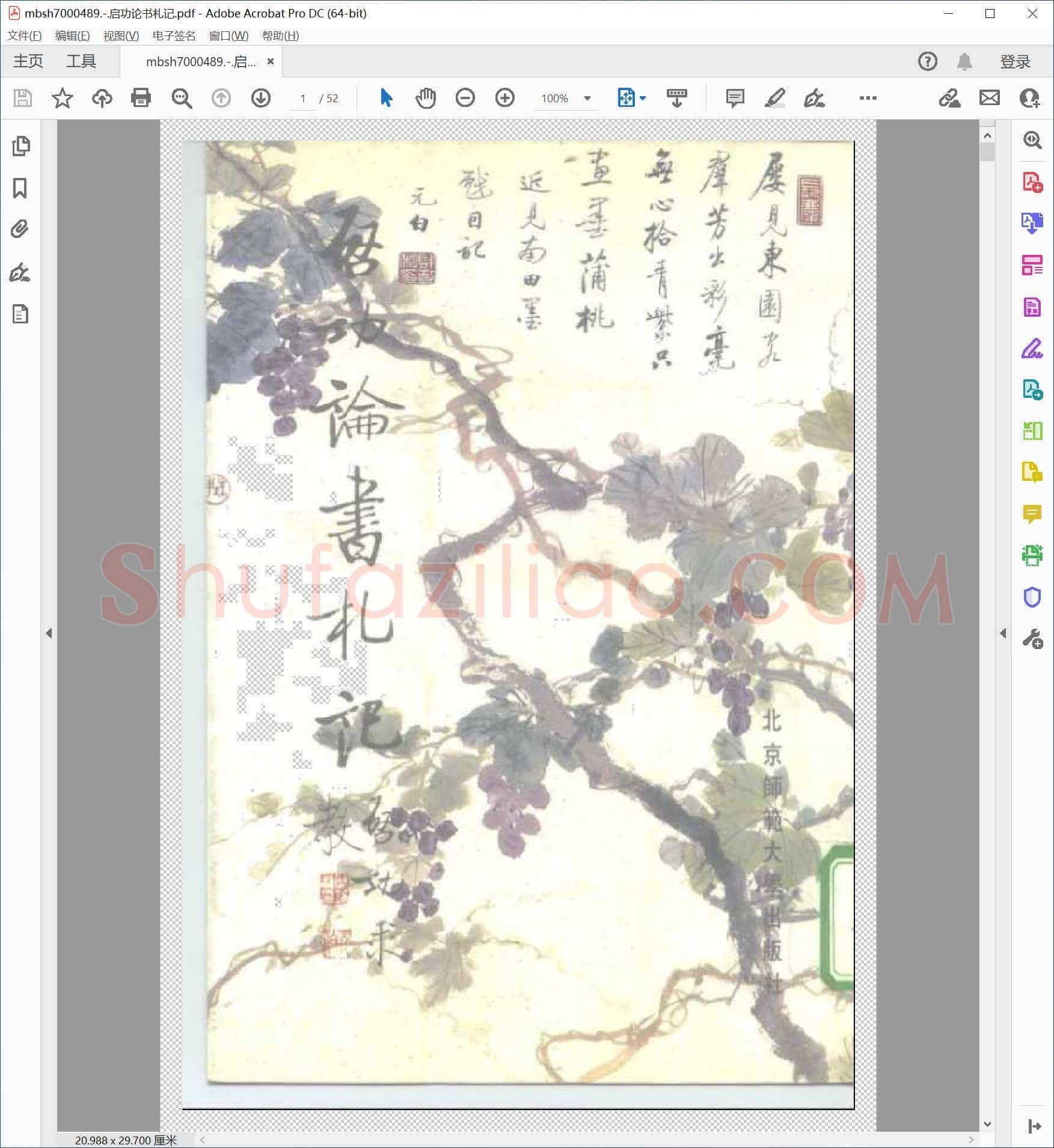Open notifications bell
Image resolution: width=1054 pixels, height=1148 pixels.
coord(965,61)
